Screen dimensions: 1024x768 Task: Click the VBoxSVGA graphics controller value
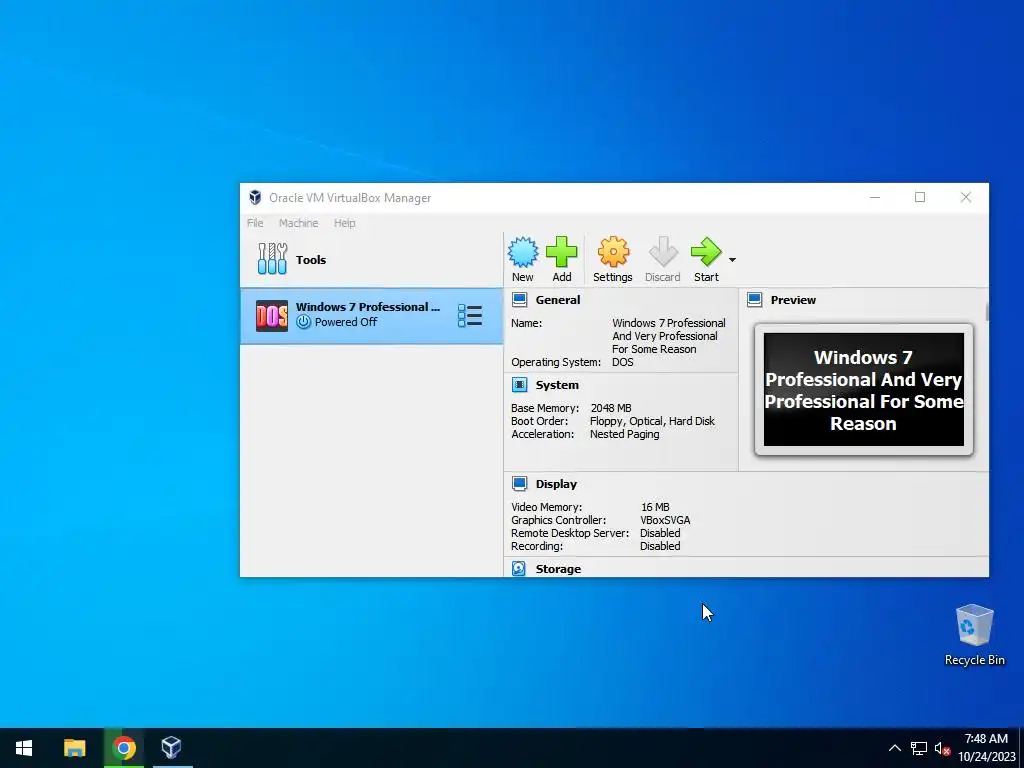pos(665,520)
